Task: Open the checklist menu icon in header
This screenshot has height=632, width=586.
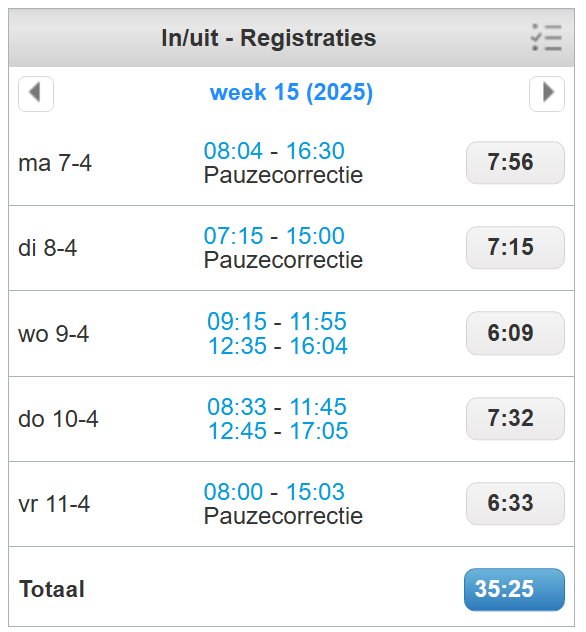Action: pos(547,37)
